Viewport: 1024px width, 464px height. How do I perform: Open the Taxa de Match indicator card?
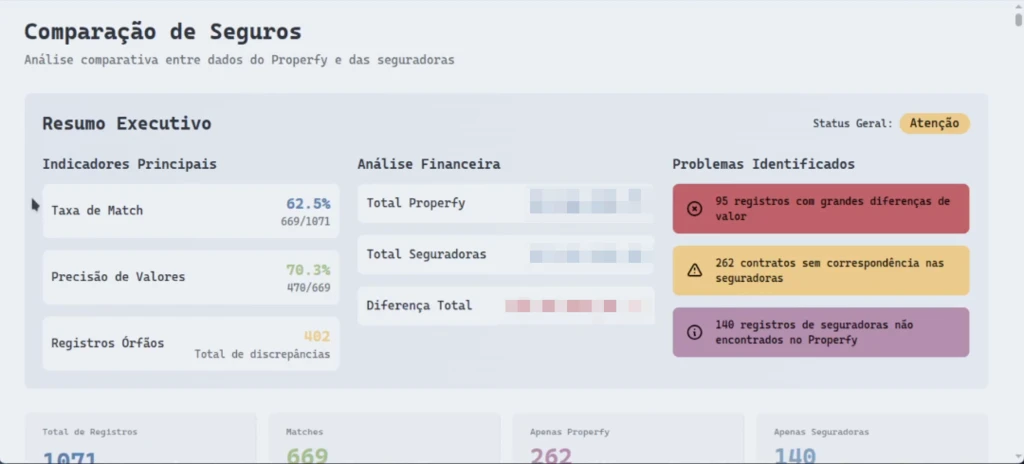point(191,210)
